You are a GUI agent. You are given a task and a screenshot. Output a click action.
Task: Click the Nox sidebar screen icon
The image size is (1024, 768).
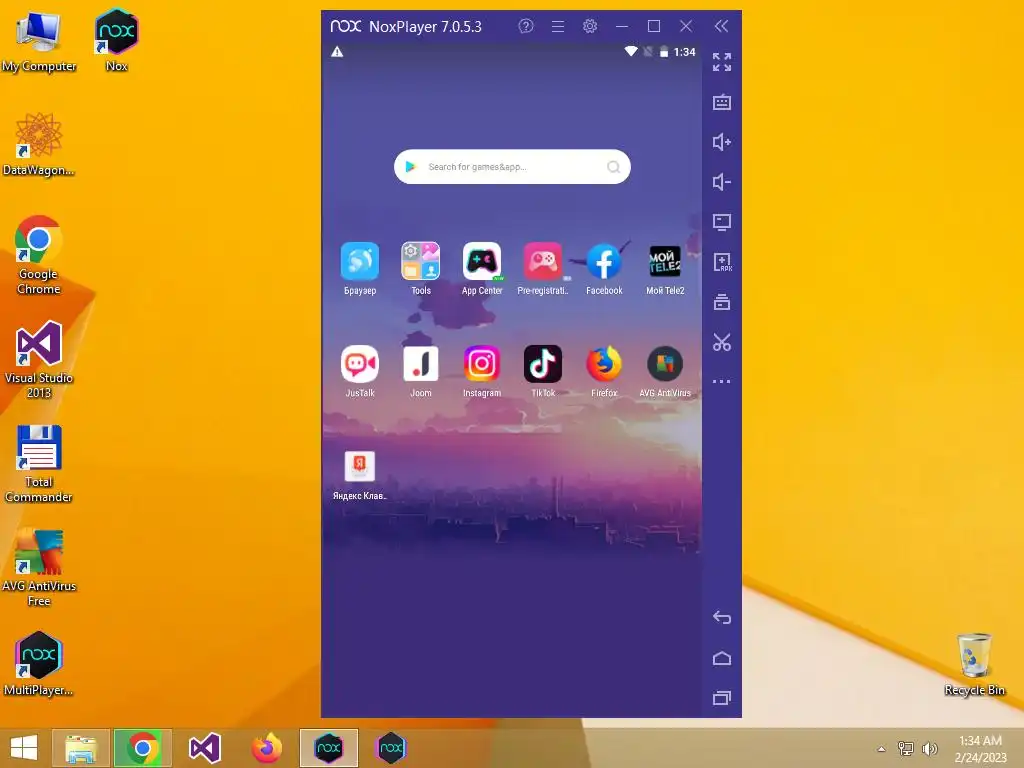[722, 222]
